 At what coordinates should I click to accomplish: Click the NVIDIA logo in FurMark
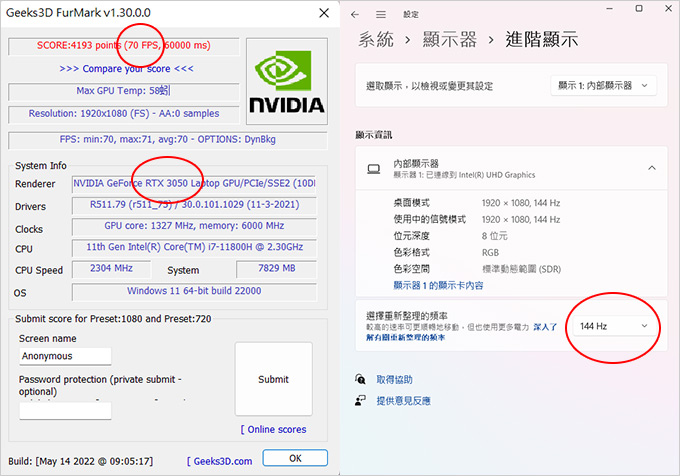(x=287, y=82)
